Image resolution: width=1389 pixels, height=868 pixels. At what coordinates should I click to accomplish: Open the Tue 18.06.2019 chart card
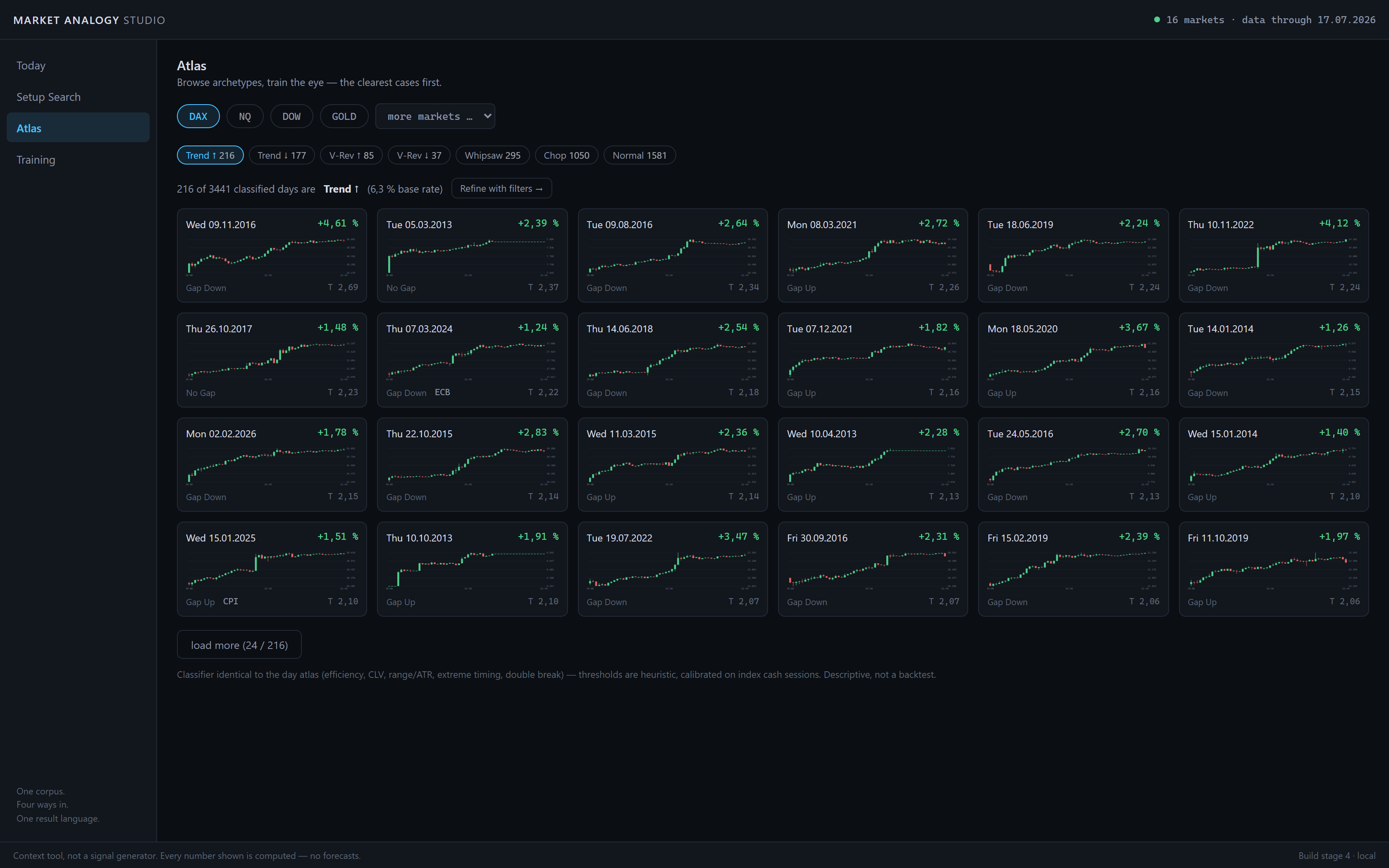(1073, 255)
